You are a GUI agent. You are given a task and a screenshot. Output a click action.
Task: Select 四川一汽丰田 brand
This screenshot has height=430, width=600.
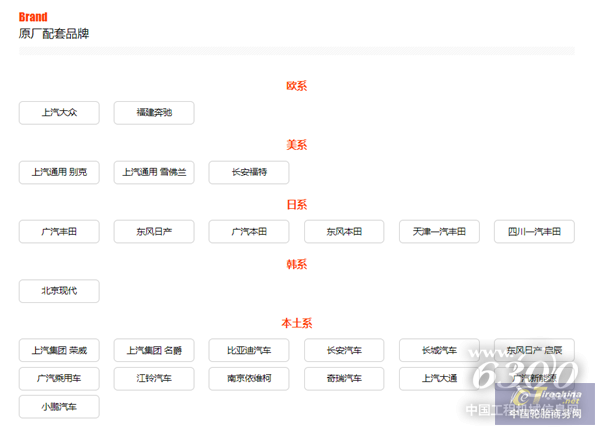coord(534,232)
